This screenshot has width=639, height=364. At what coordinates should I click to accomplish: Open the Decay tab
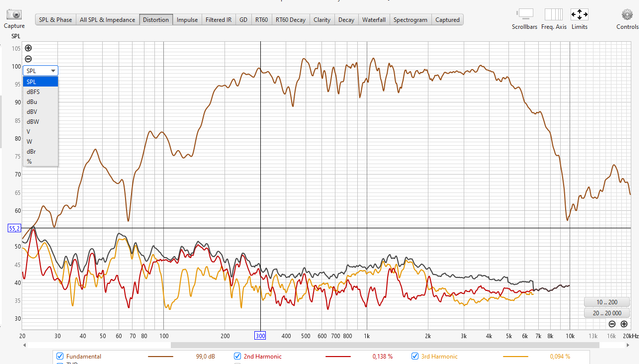pos(346,20)
